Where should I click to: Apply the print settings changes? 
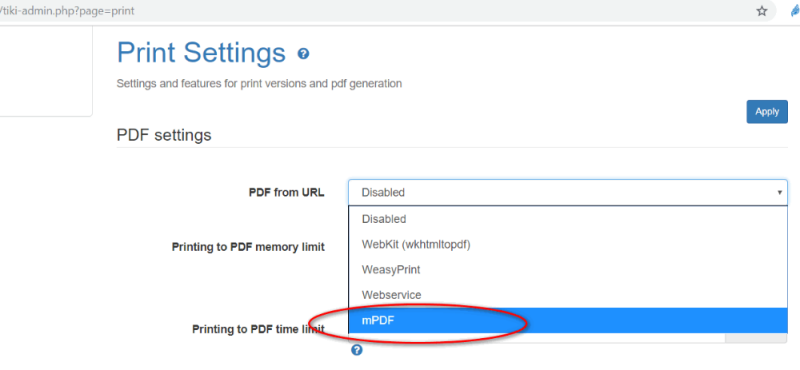coord(767,111)
